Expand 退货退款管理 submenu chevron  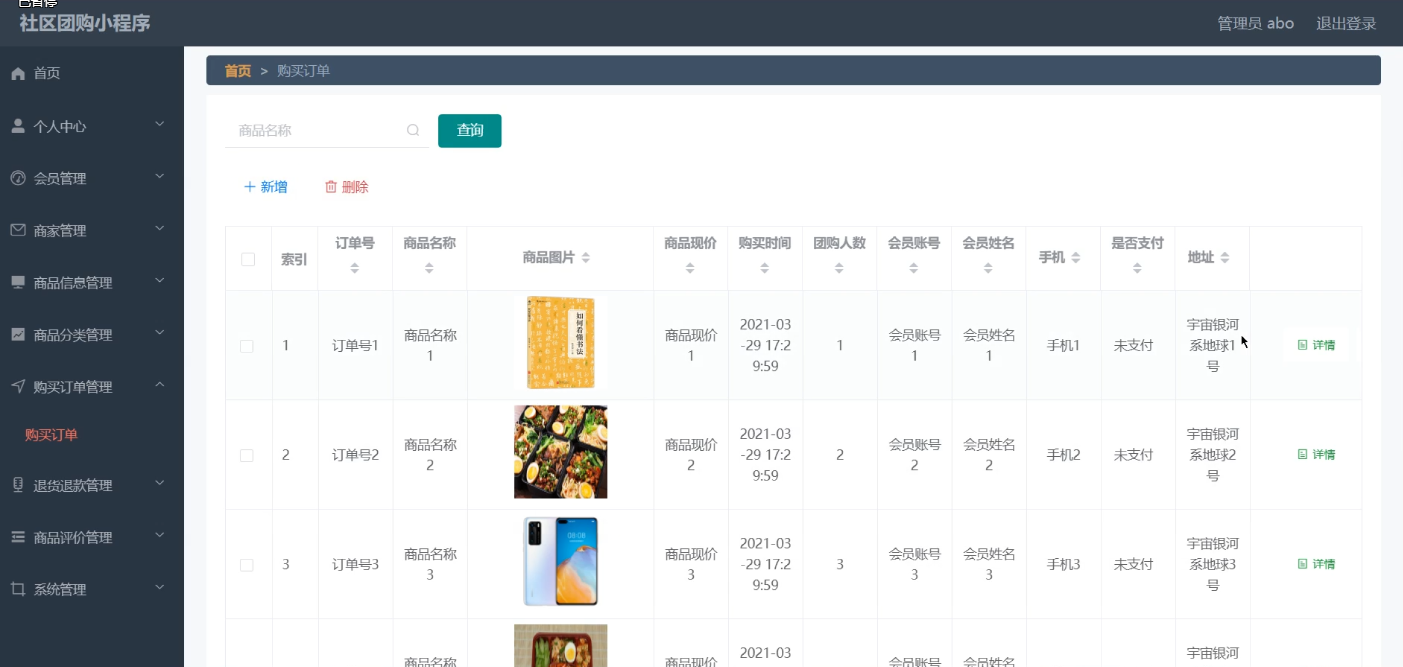[159, 483]
